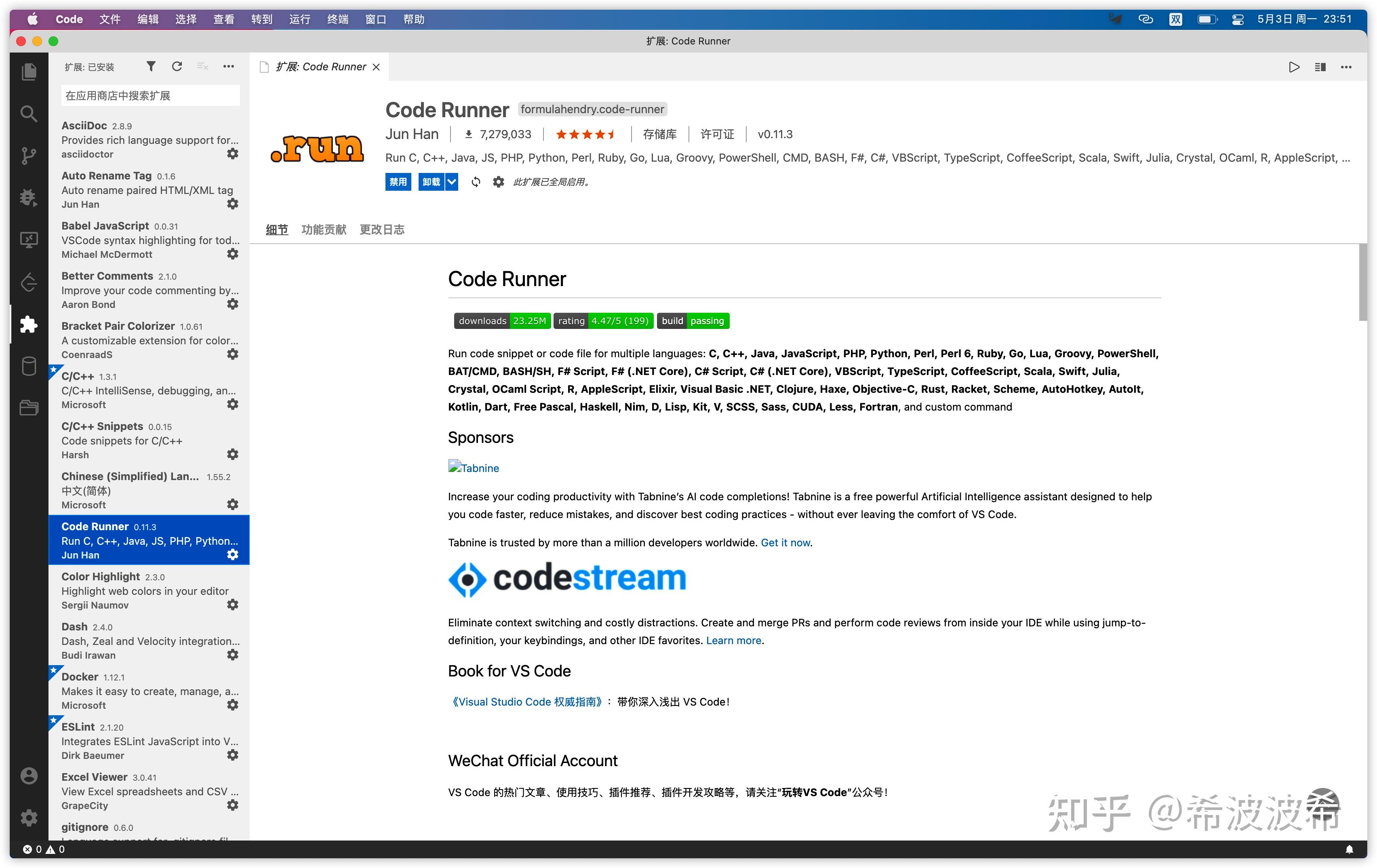Select the Extensions icon in the activity bar

[x=29, y=324]
